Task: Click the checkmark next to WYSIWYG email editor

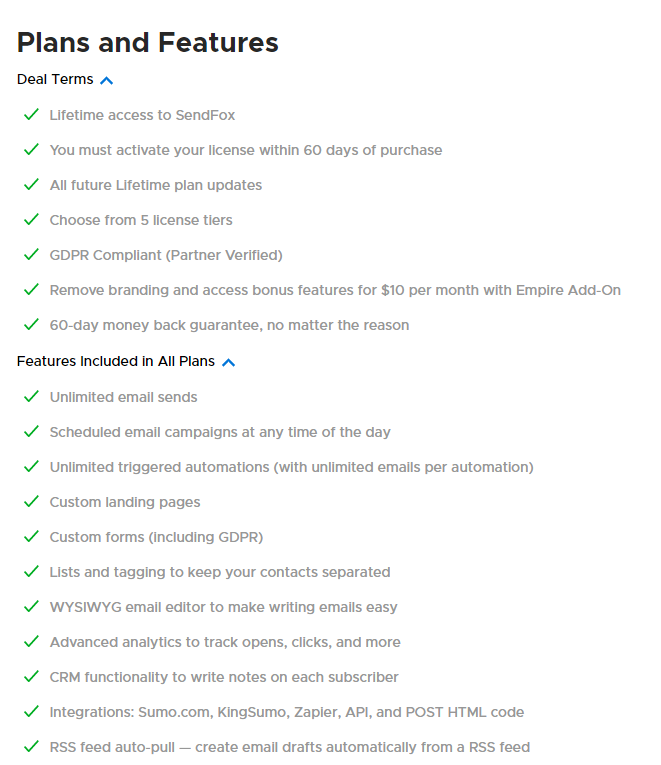Action: click(31, 607)
